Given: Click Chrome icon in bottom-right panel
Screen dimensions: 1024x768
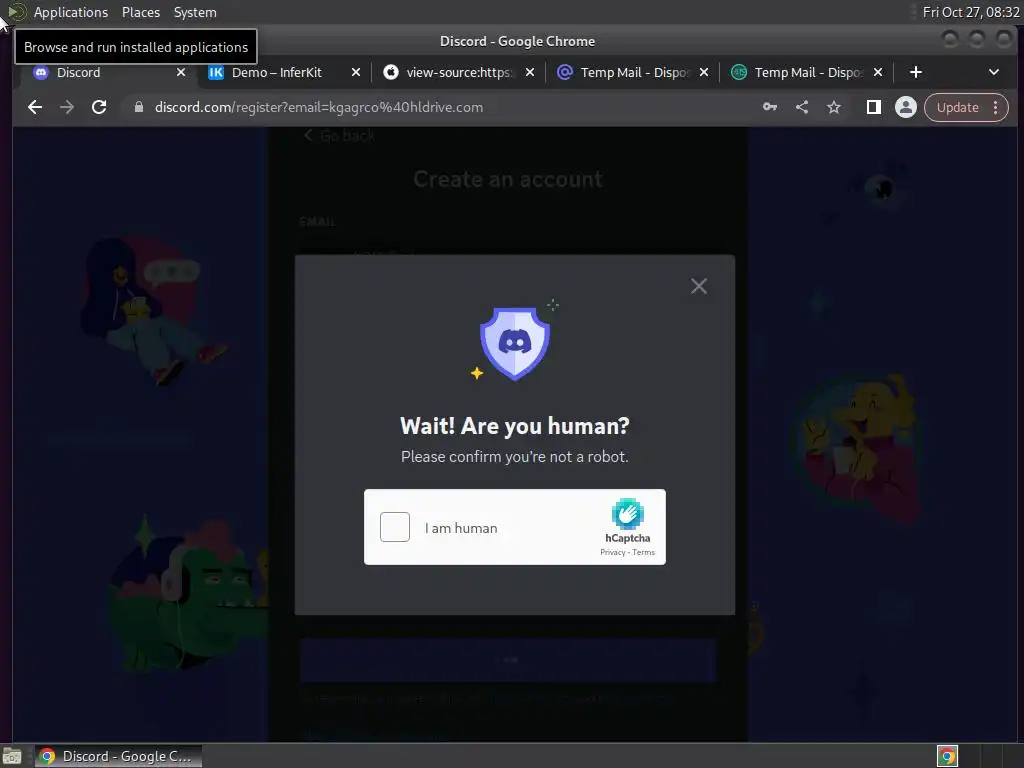Looking at the screenshot, I should 947,756.
